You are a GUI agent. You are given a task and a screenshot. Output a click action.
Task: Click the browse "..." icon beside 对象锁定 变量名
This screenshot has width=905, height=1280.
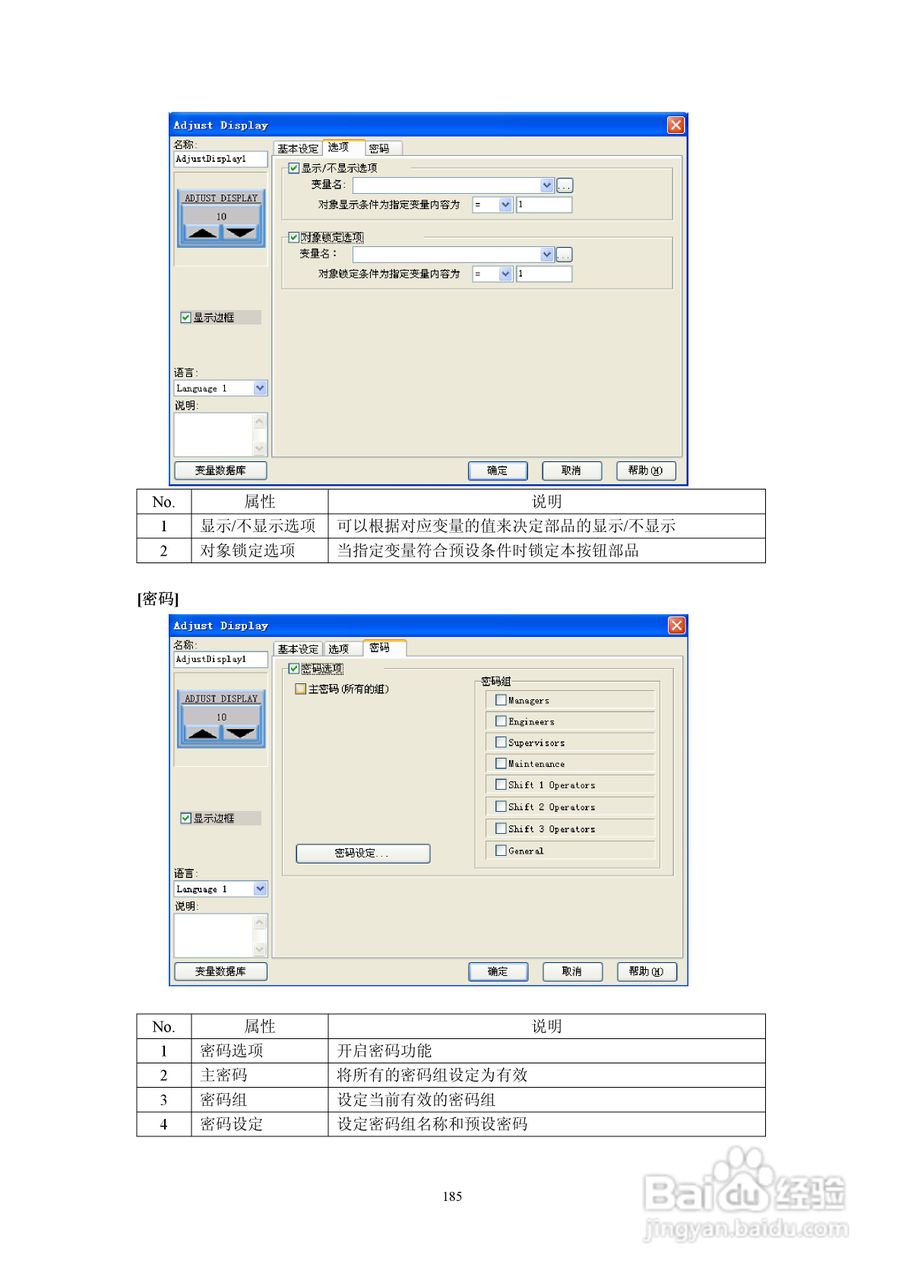564,254
